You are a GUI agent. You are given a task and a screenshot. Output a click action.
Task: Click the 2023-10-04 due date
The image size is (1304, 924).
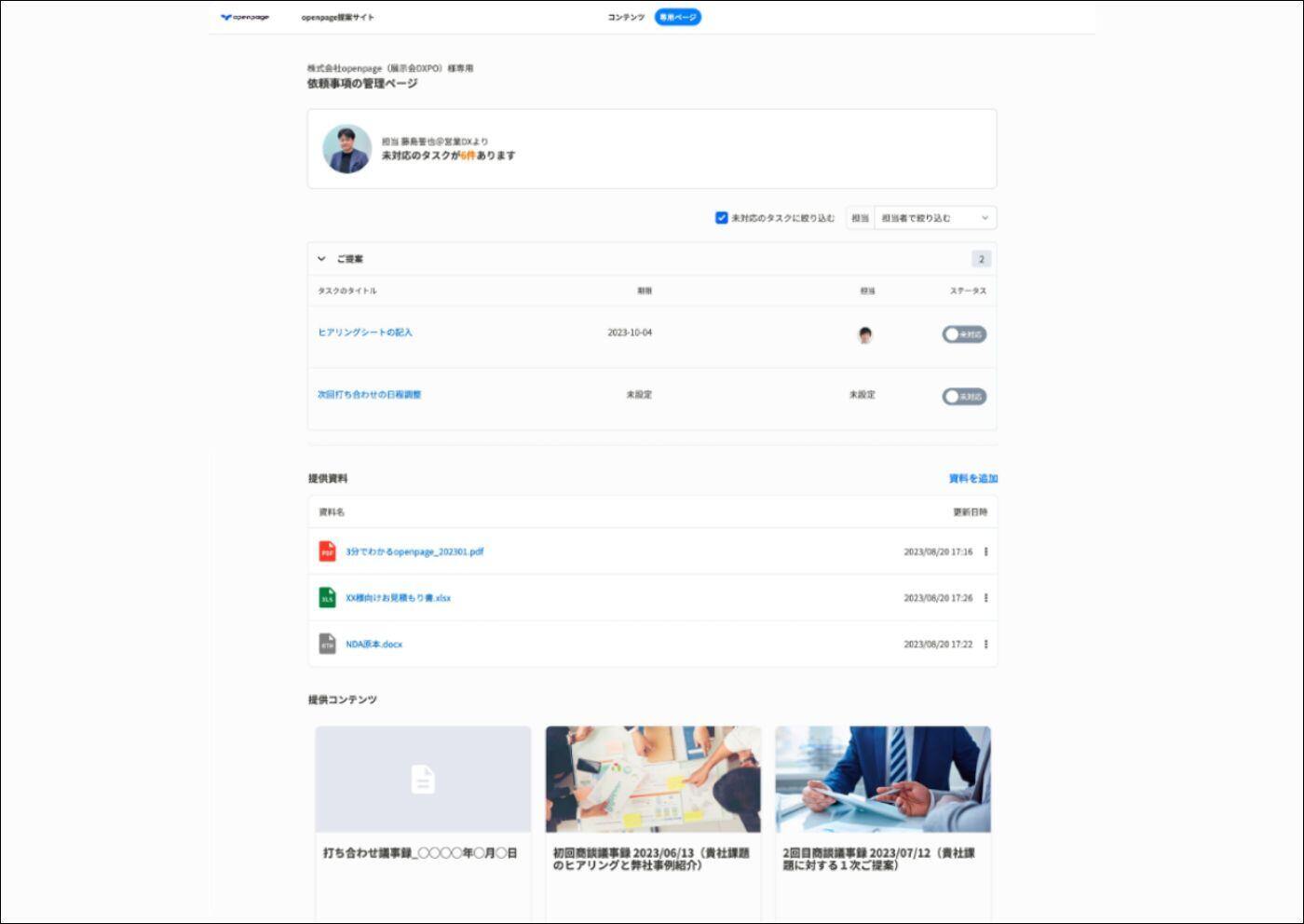tap(630, 333)
